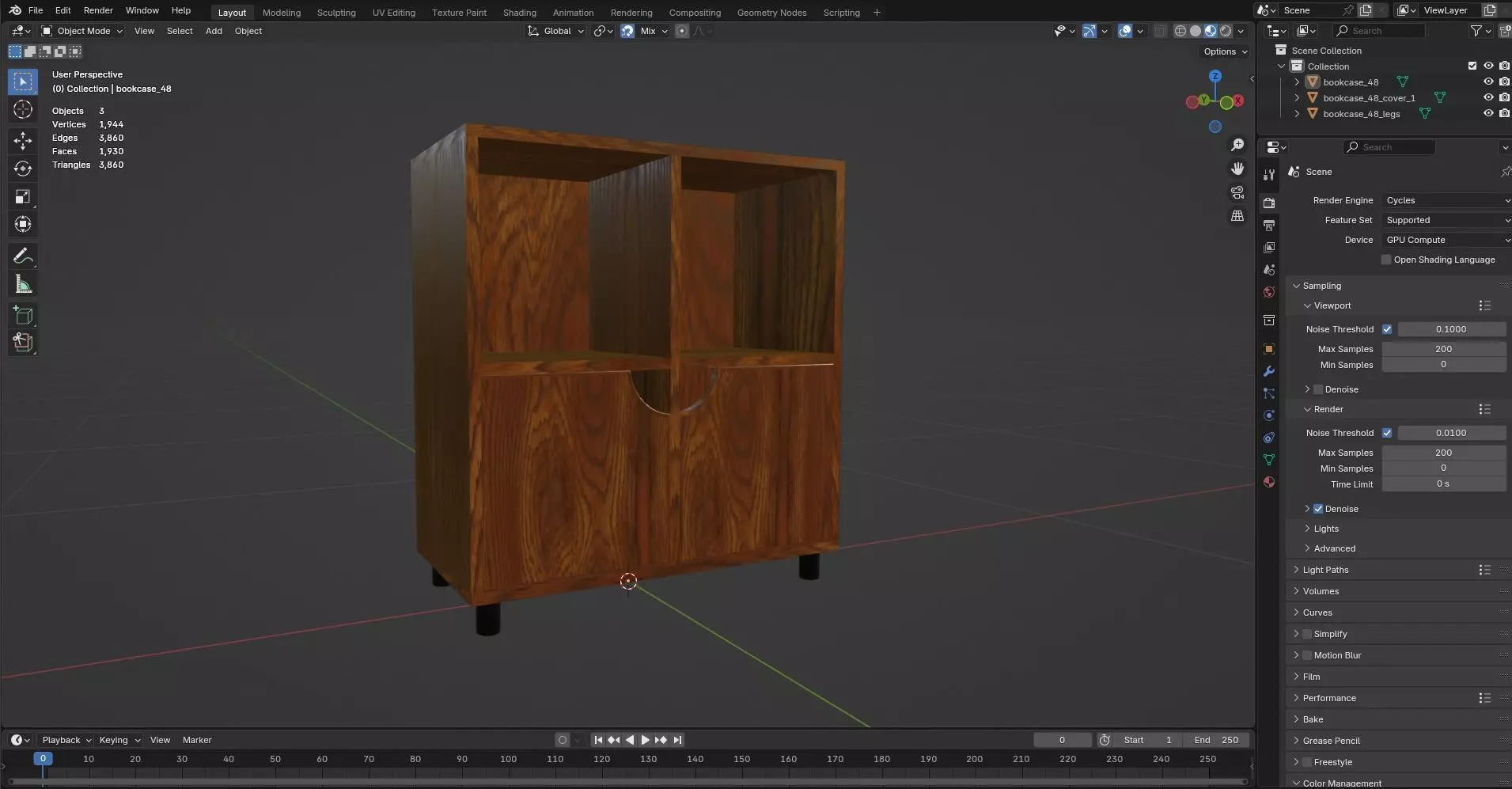Toggle render Noise Threshold checkbox
1512x789 pixels.
[1387, 433]
